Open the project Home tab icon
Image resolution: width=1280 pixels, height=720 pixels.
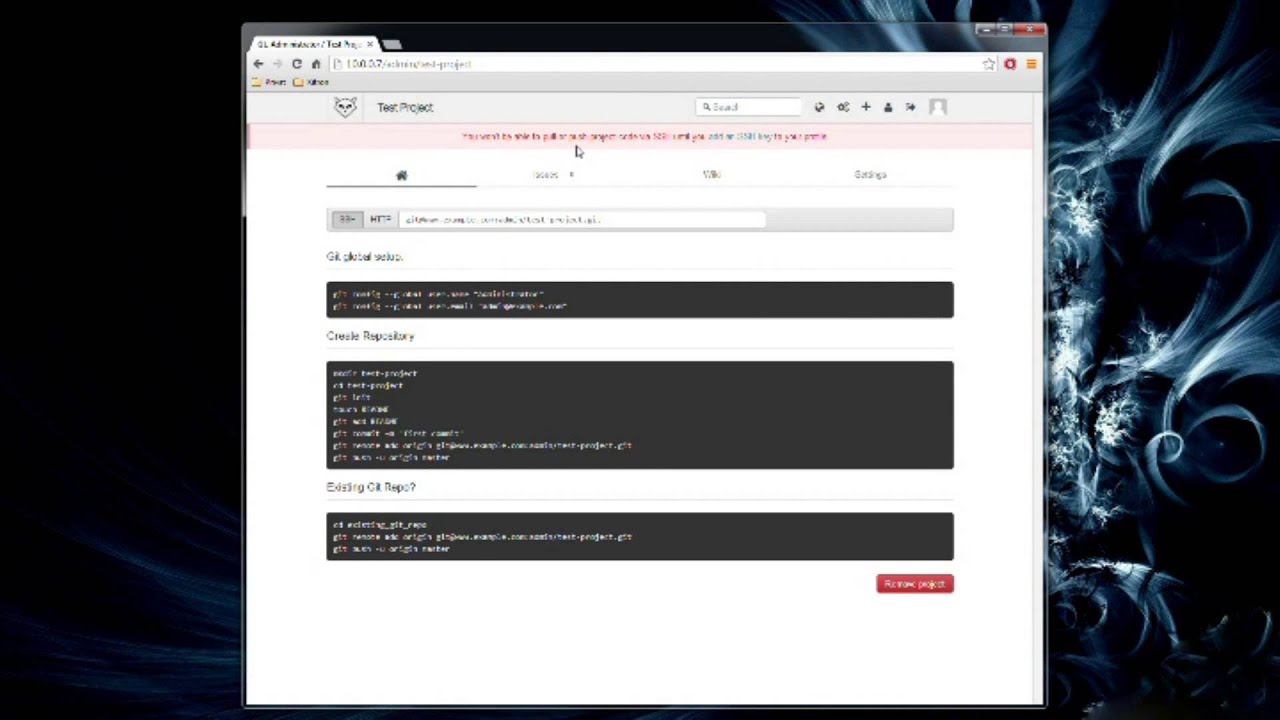pyautogui.click(x=401, y=175)
